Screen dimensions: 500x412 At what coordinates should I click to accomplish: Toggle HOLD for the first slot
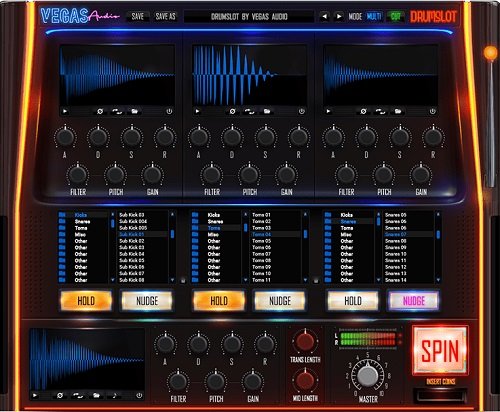[86, 301]
